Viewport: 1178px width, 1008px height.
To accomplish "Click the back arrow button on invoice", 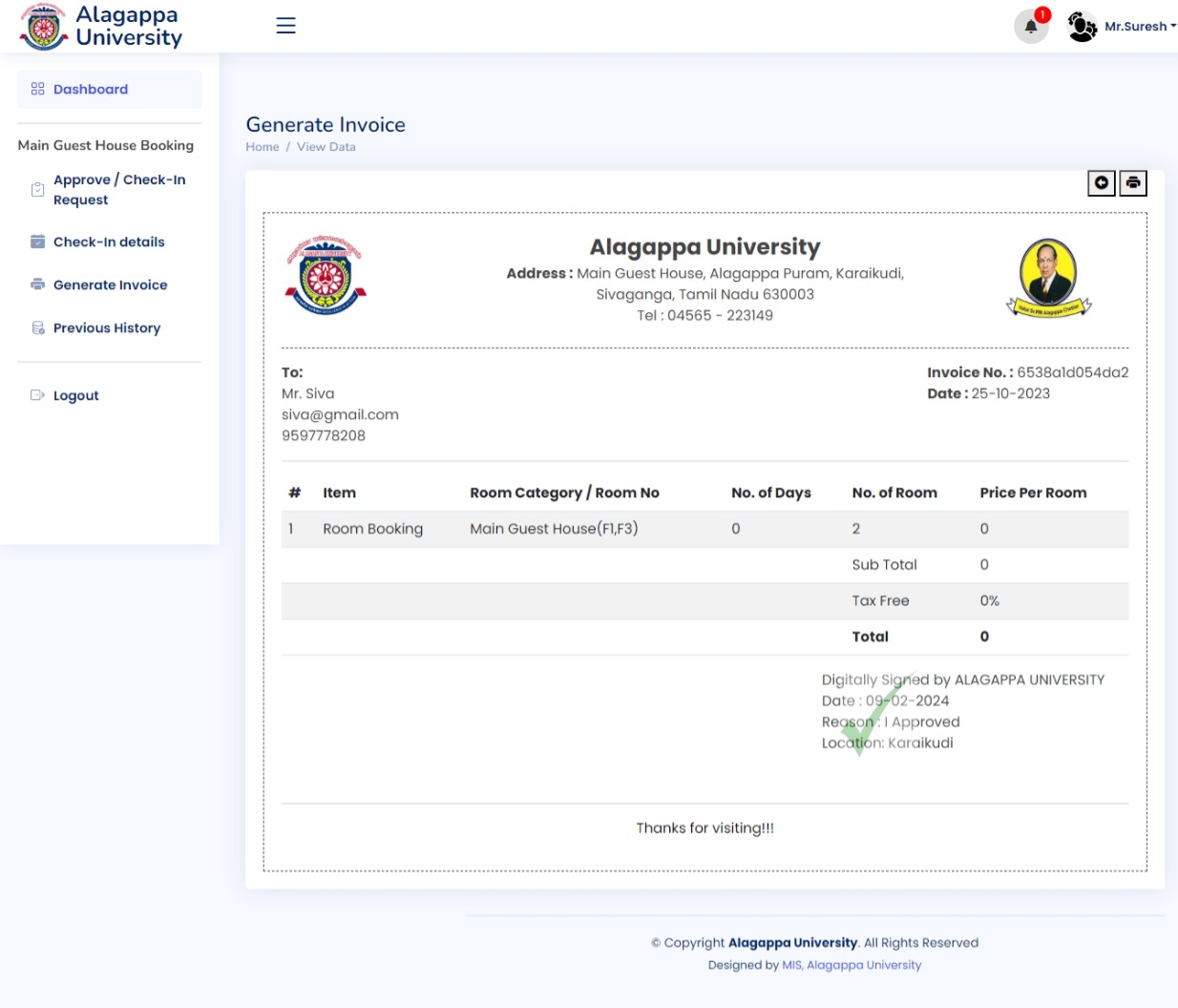I will [x=1102, y=182].
